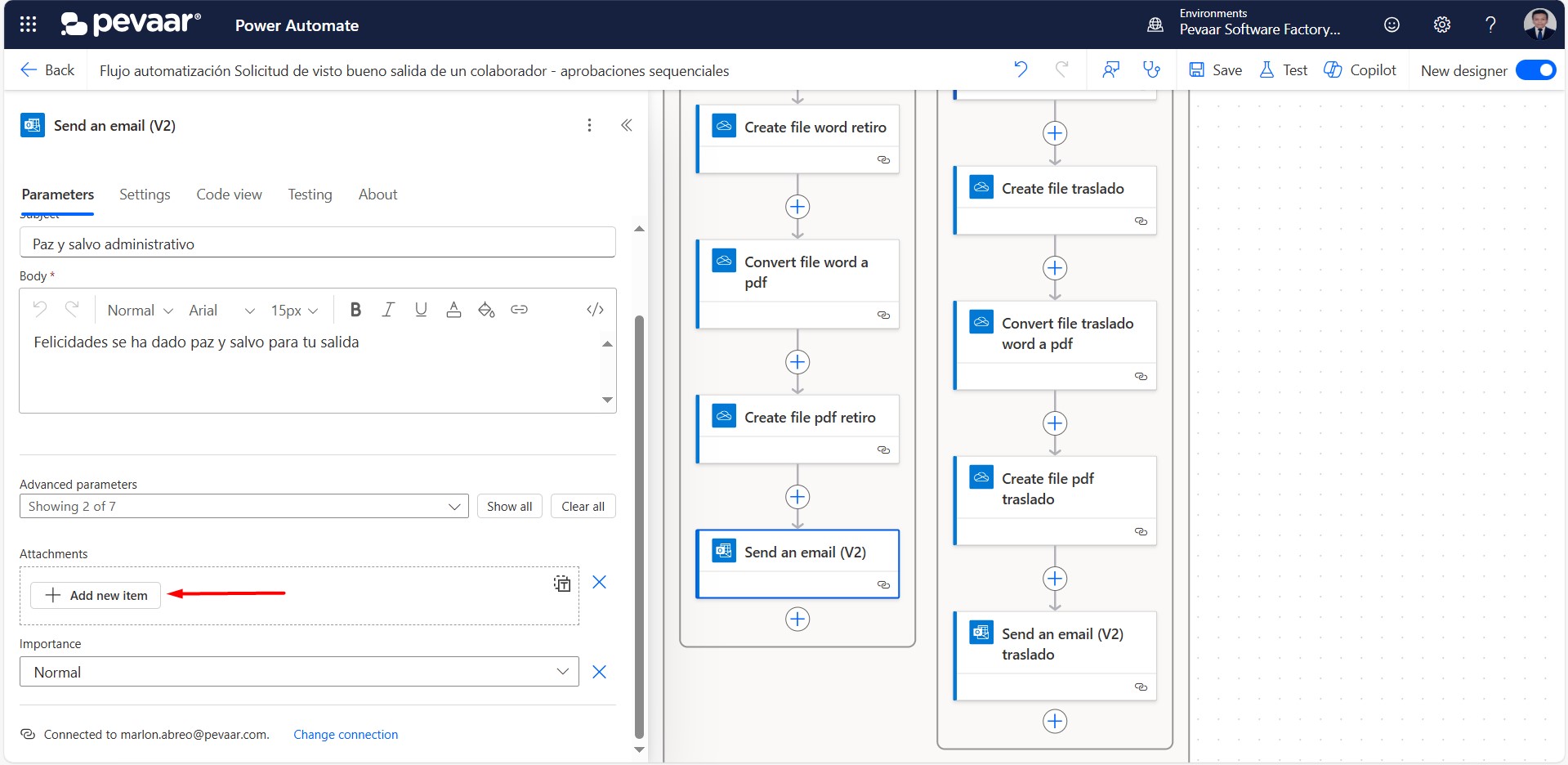The image size is (1568, 765).
Task: Open the Advanced parameters dropdown Showing 2 of 7
Action: pyautogui.click(x=243, y=506)
